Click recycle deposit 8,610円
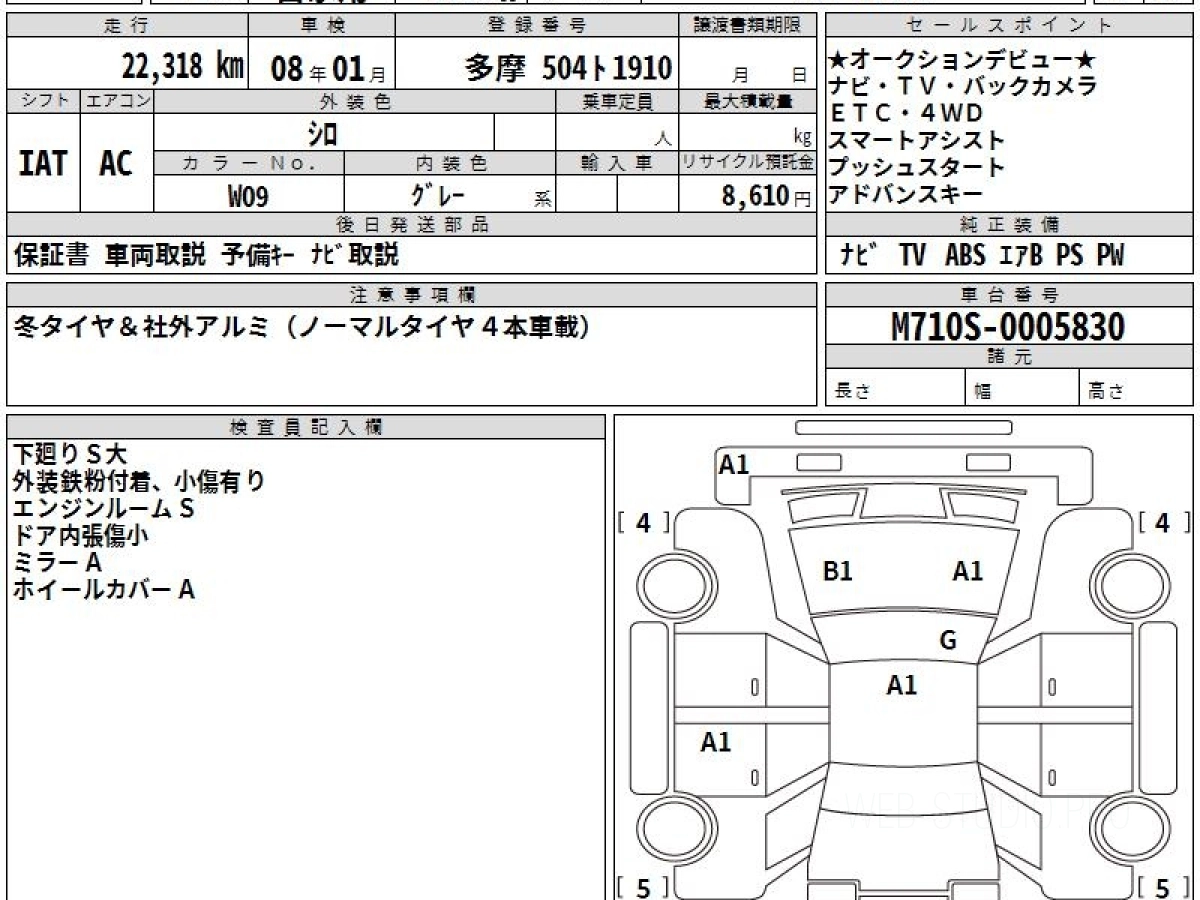 [x=766, y=196]
